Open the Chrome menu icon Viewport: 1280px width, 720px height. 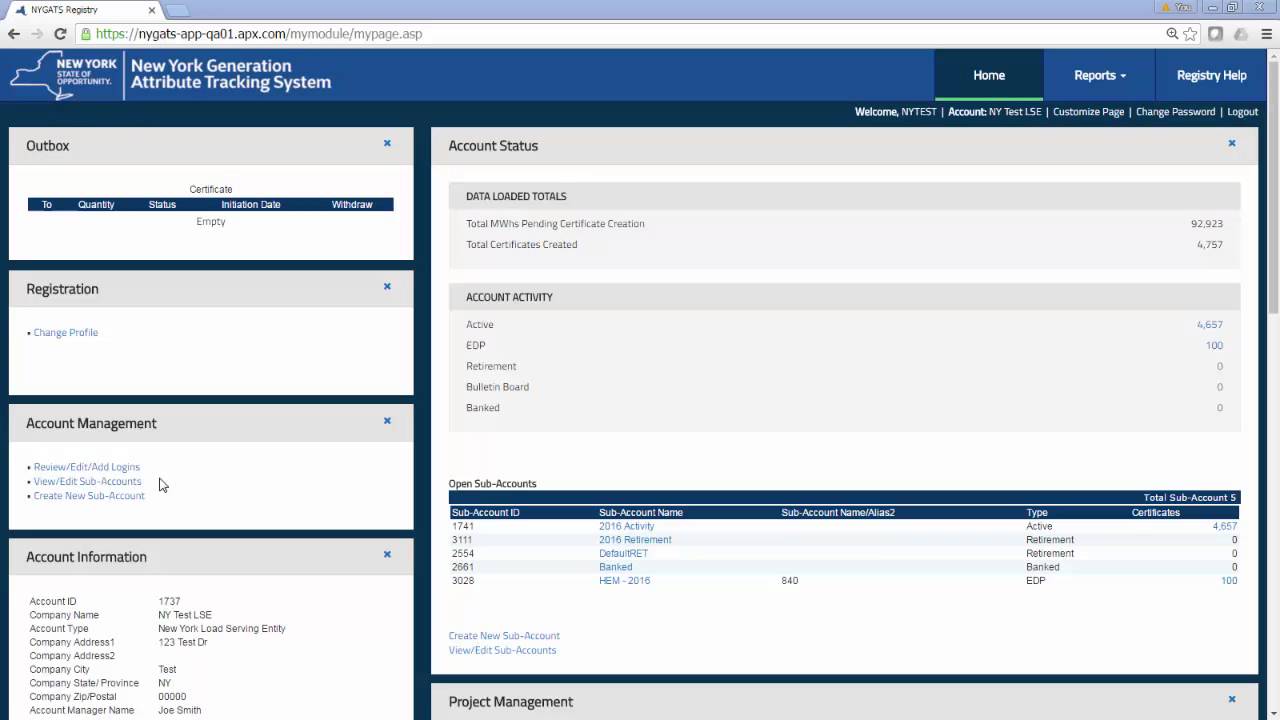[1266, 34]
